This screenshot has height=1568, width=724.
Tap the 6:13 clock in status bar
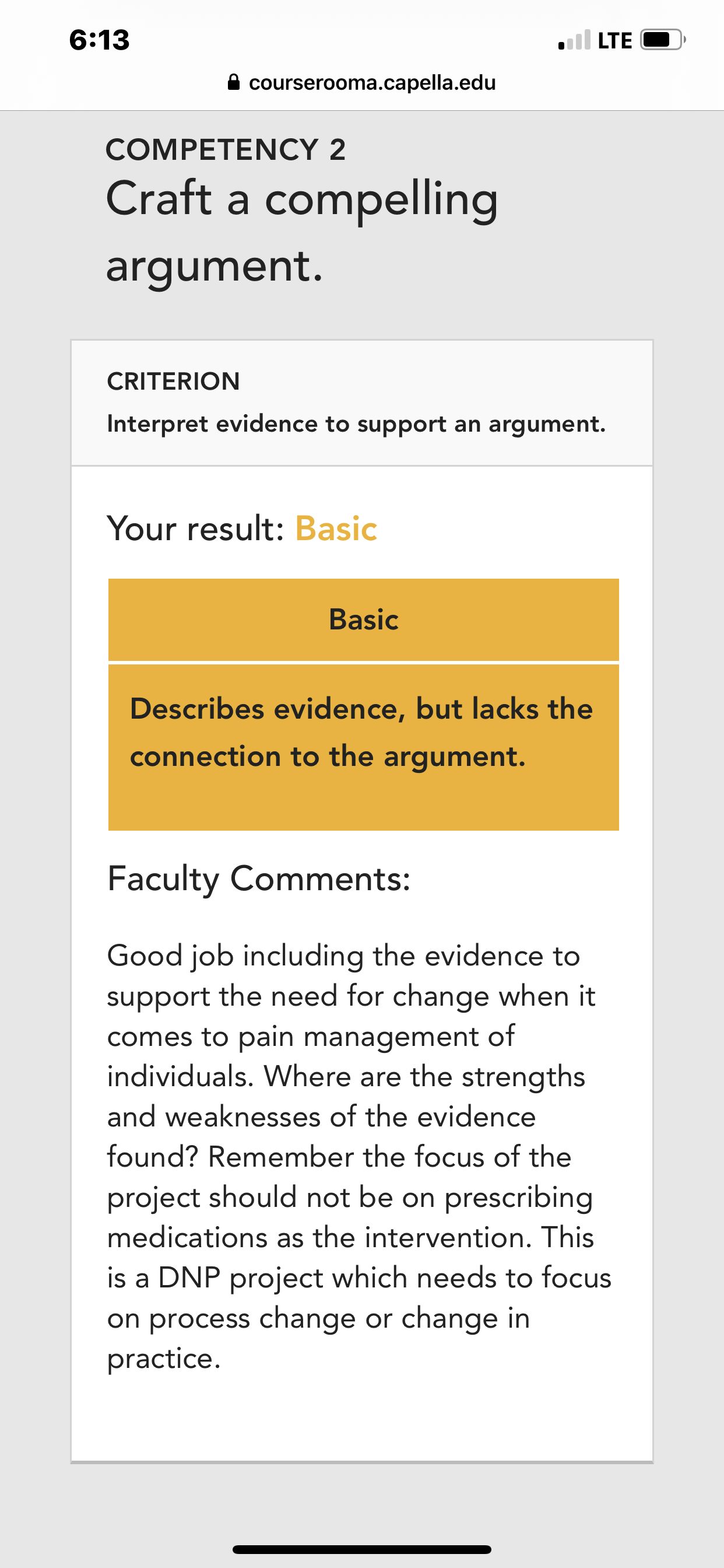(x=99, y=40)
